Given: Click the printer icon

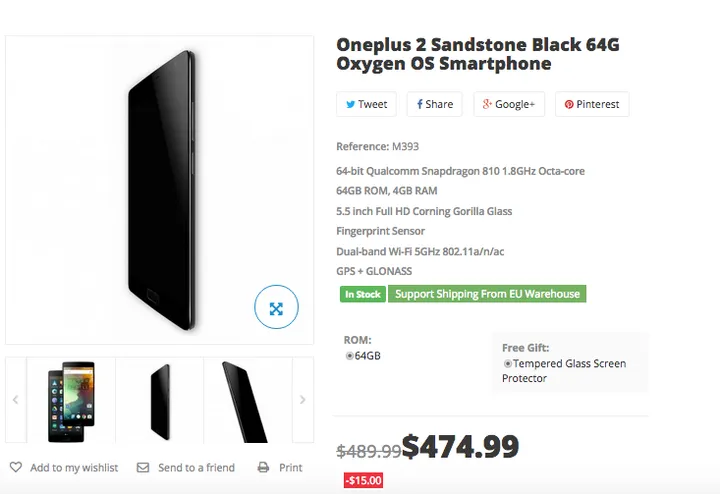Looking at the screenshot, I should (263, 467).
